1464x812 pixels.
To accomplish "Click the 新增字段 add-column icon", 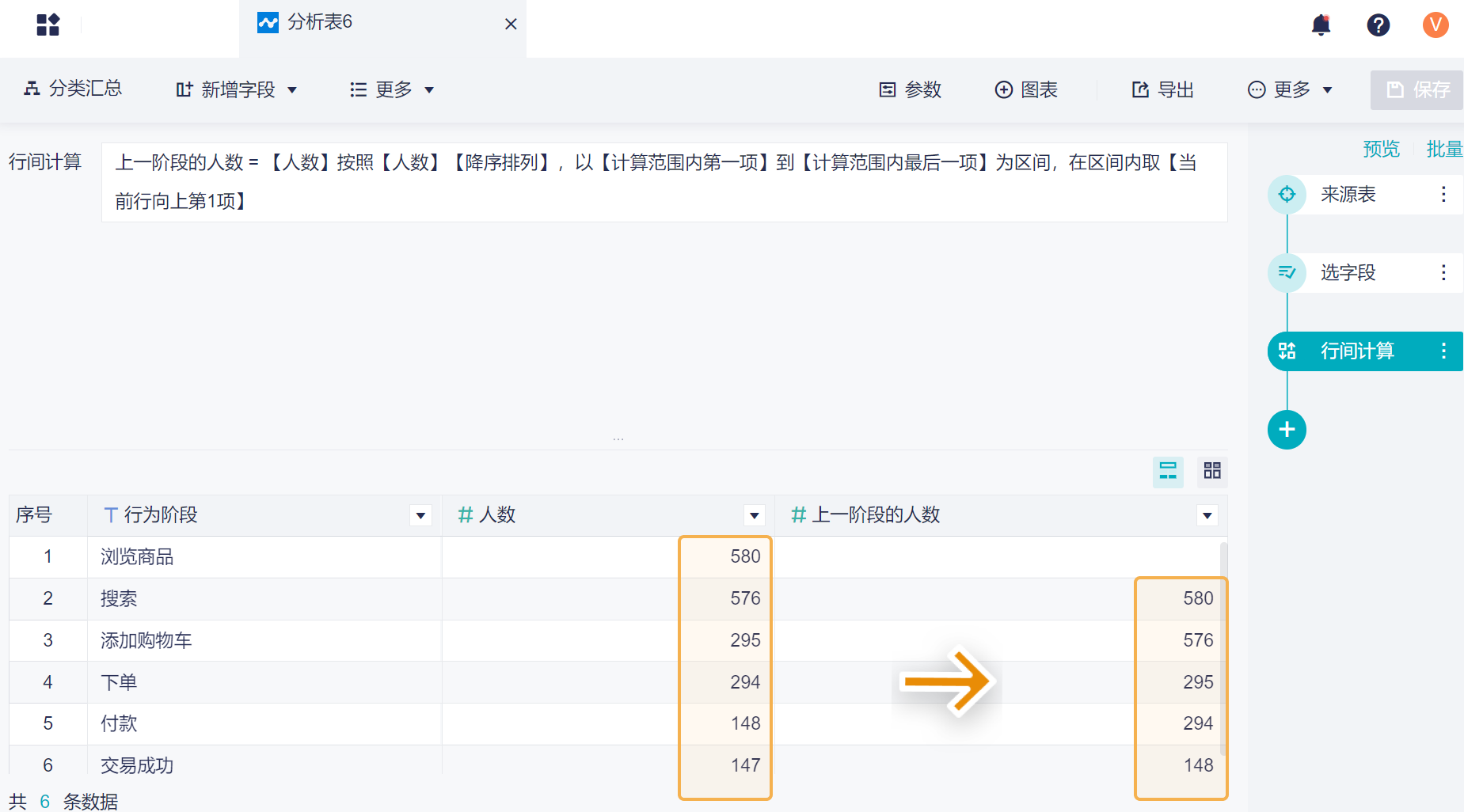I will (x=184, y=89).
